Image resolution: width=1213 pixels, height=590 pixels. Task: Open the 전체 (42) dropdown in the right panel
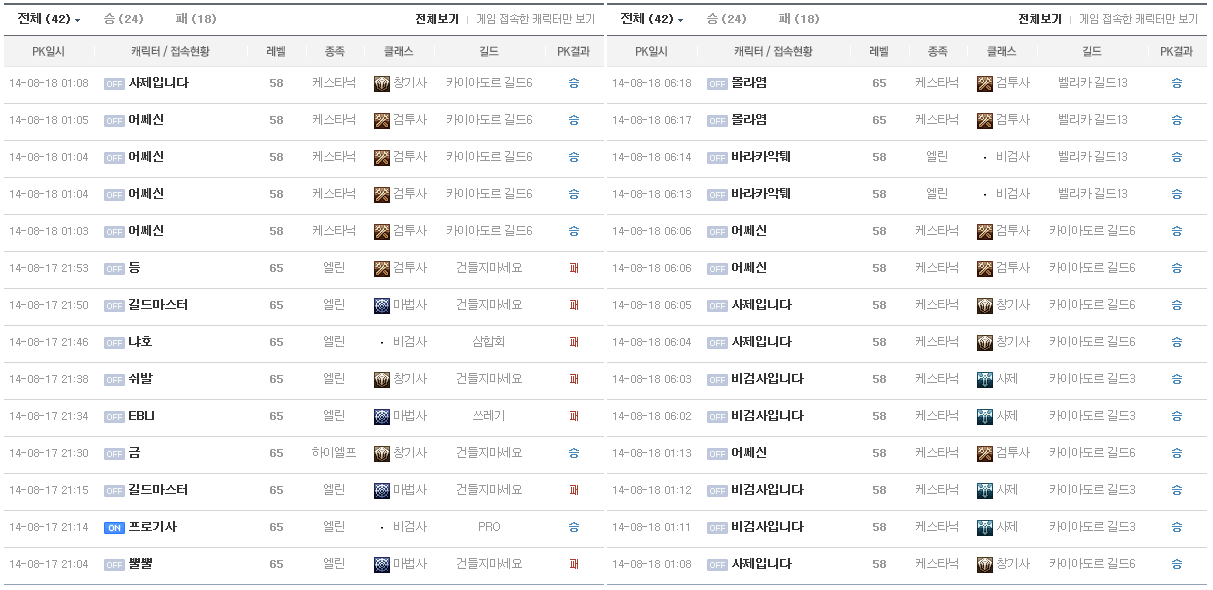point(652,19)
